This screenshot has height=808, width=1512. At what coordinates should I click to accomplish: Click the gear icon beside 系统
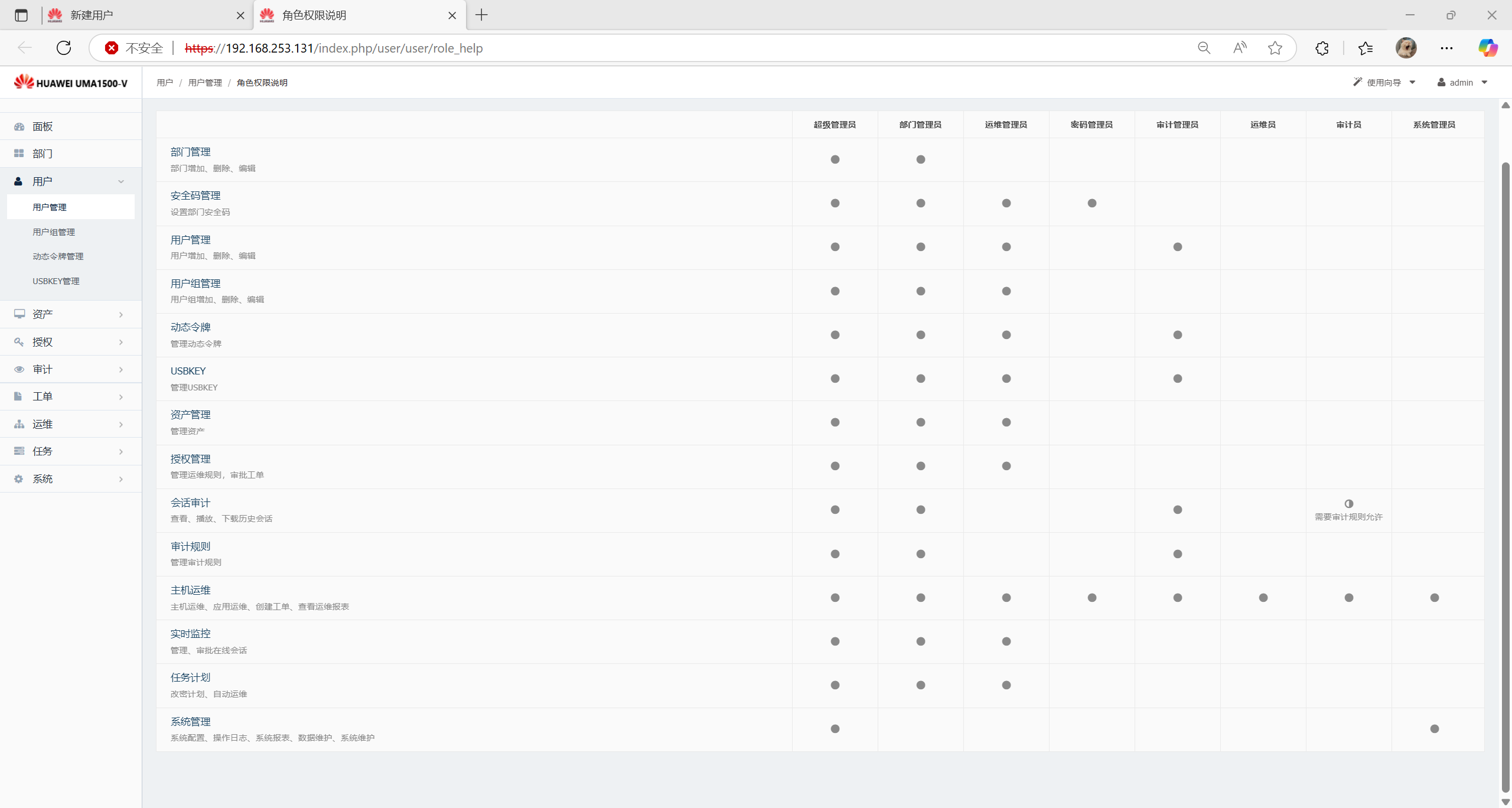pyautogui.click(x=19, y=479)
